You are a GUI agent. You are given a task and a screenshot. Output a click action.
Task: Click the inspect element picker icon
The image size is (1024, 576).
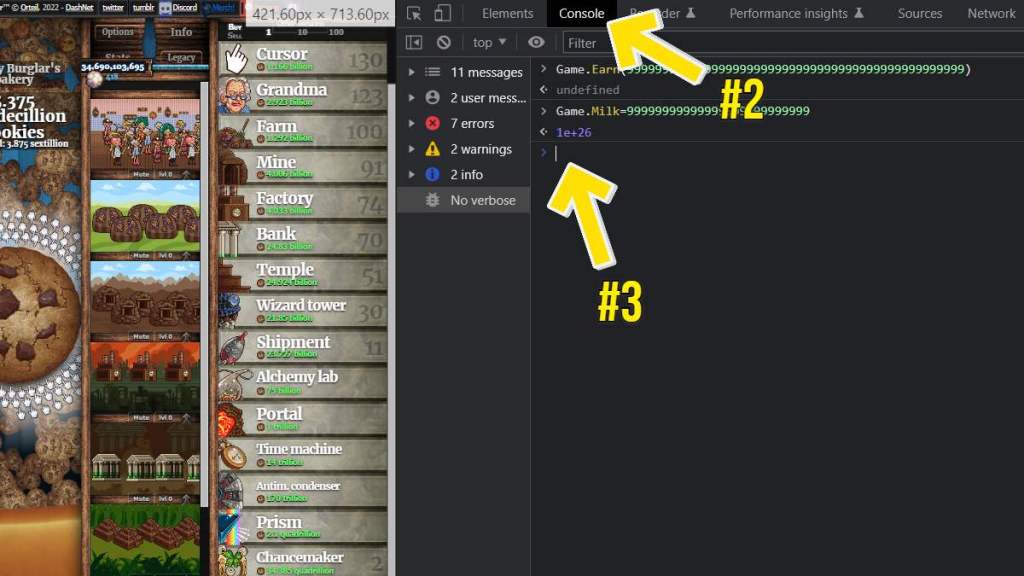pyautogui.click(x=413, y=13)
